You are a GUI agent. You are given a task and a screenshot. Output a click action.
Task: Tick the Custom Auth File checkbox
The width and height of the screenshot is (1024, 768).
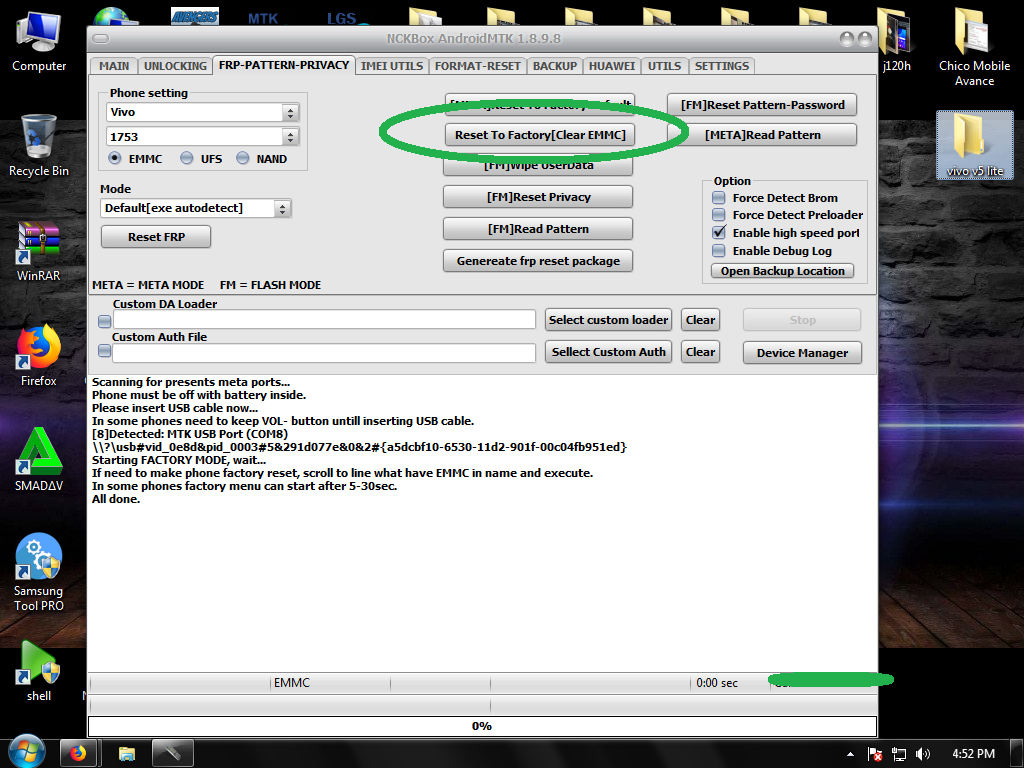point(104,351)
